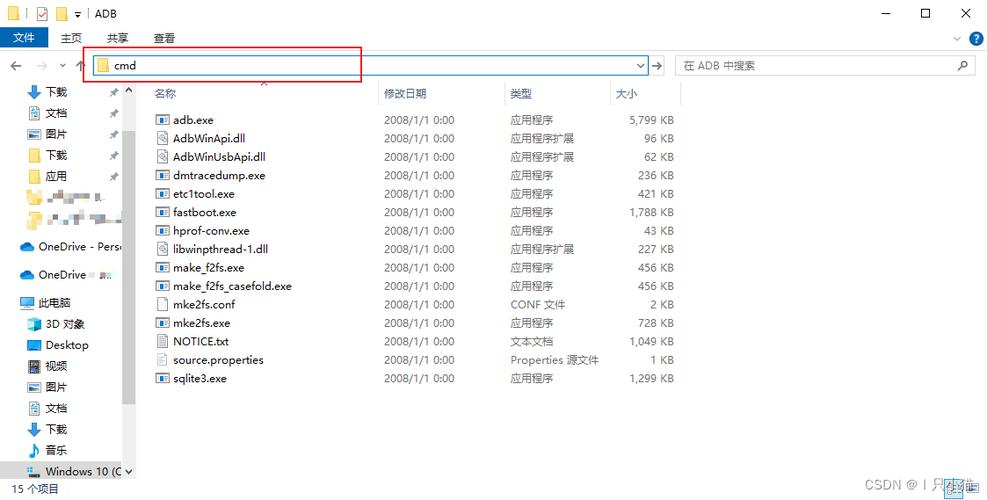
Task: Open recent locations dropdown arrow
Action: coord(62,65)
